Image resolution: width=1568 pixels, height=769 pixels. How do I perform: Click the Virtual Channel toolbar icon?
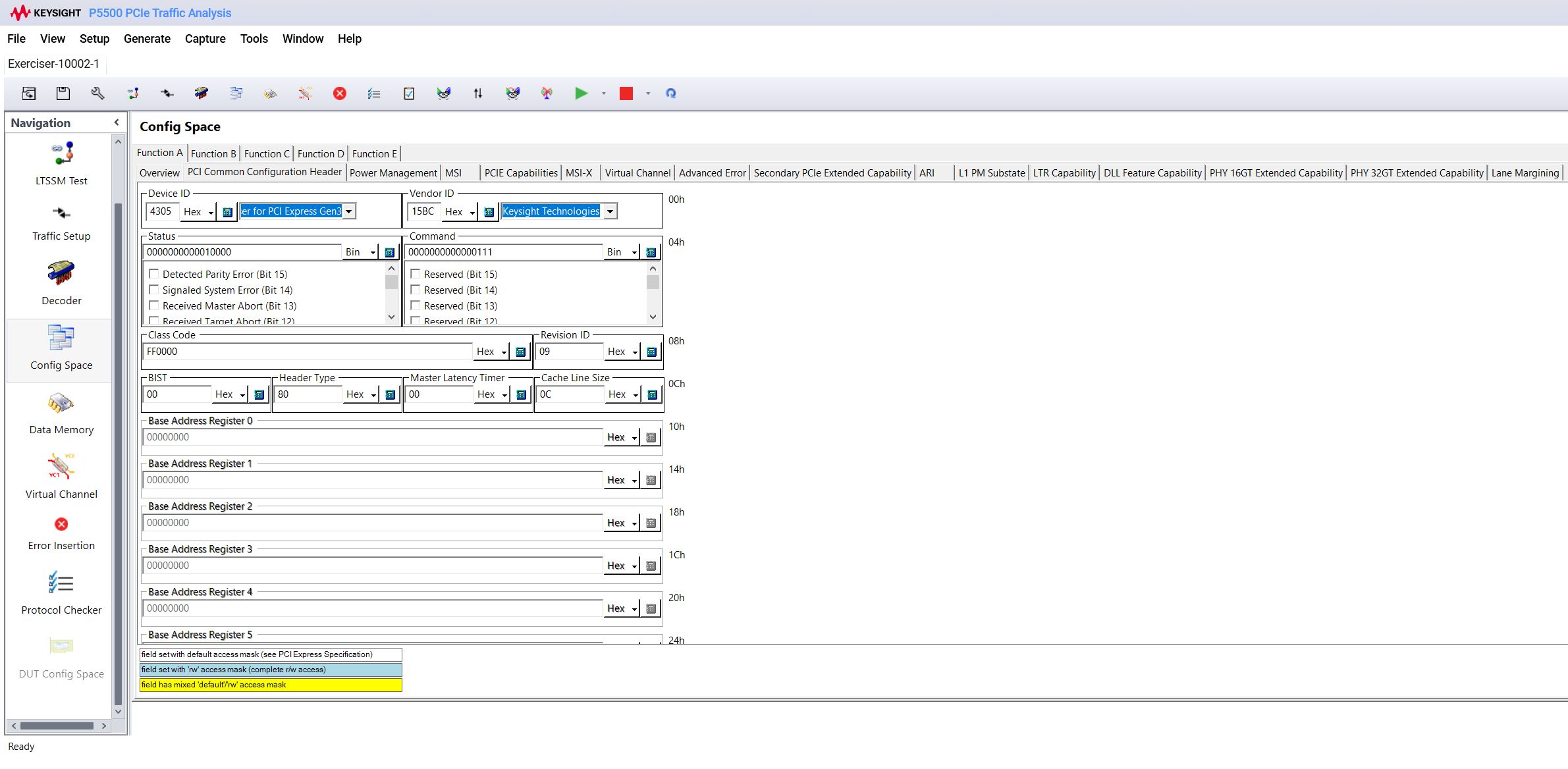(x=305, y=93)
